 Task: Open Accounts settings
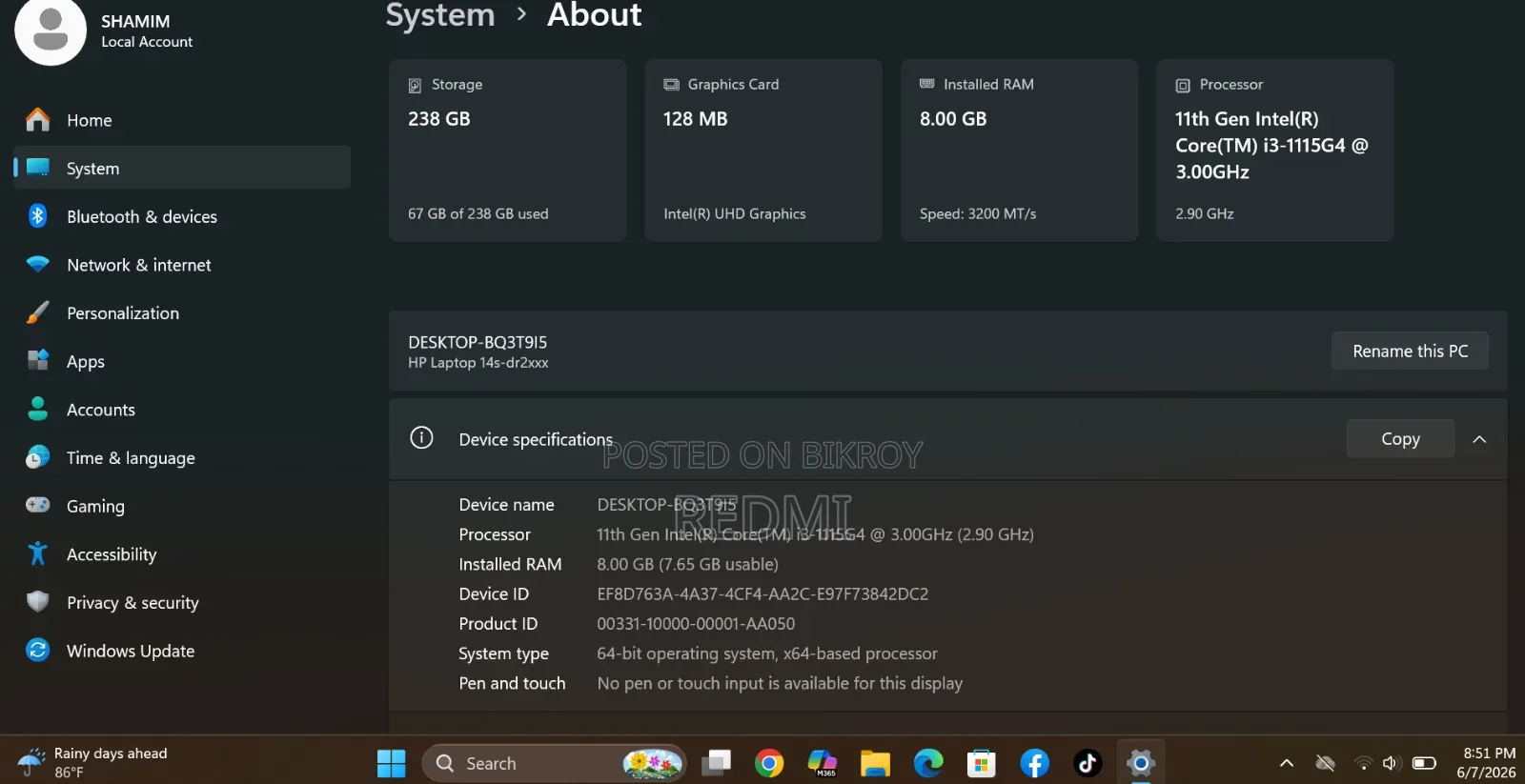(x=181, y=410)
